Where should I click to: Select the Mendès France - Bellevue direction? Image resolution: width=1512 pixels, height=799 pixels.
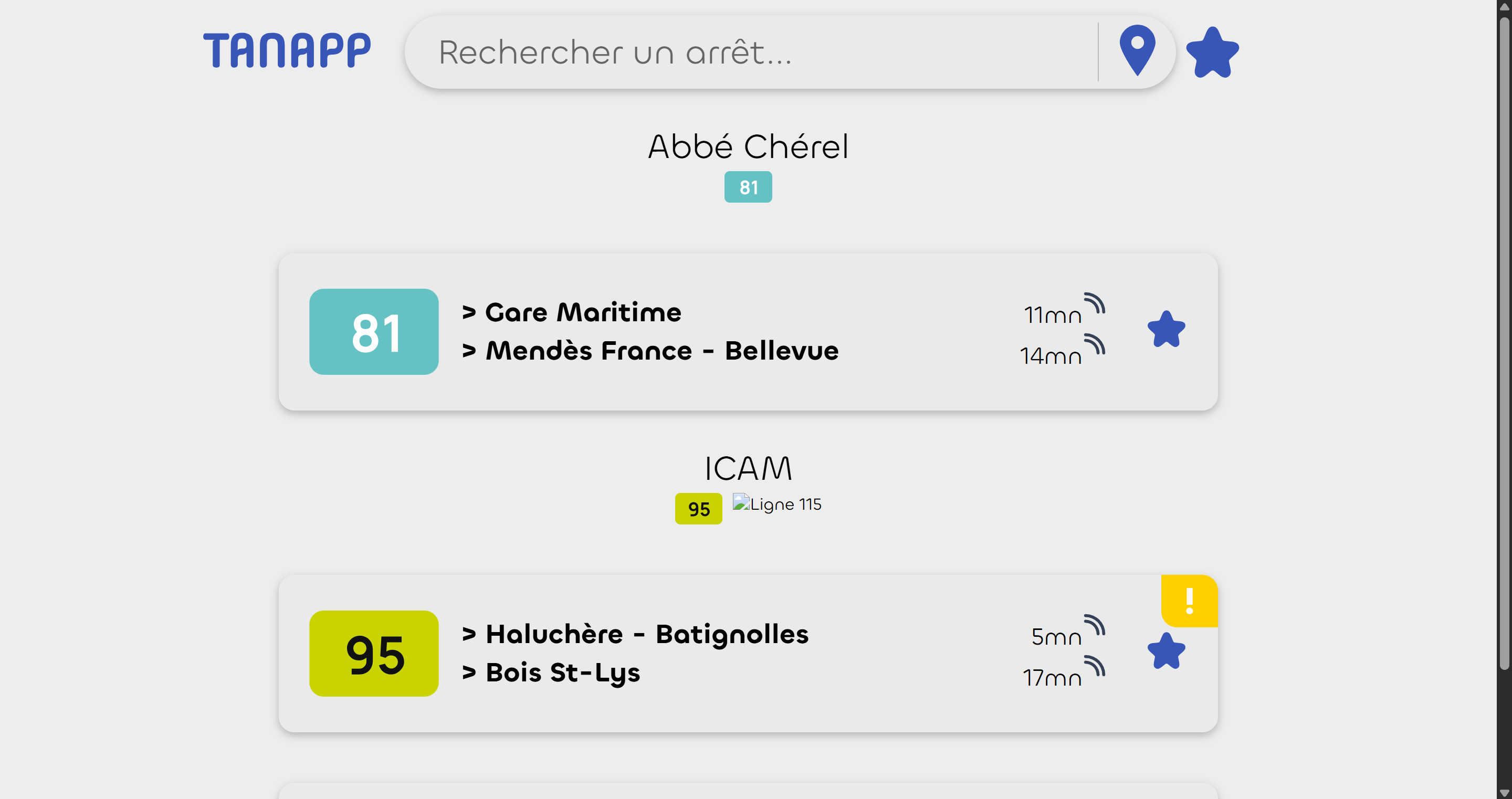tap(650, 351)
